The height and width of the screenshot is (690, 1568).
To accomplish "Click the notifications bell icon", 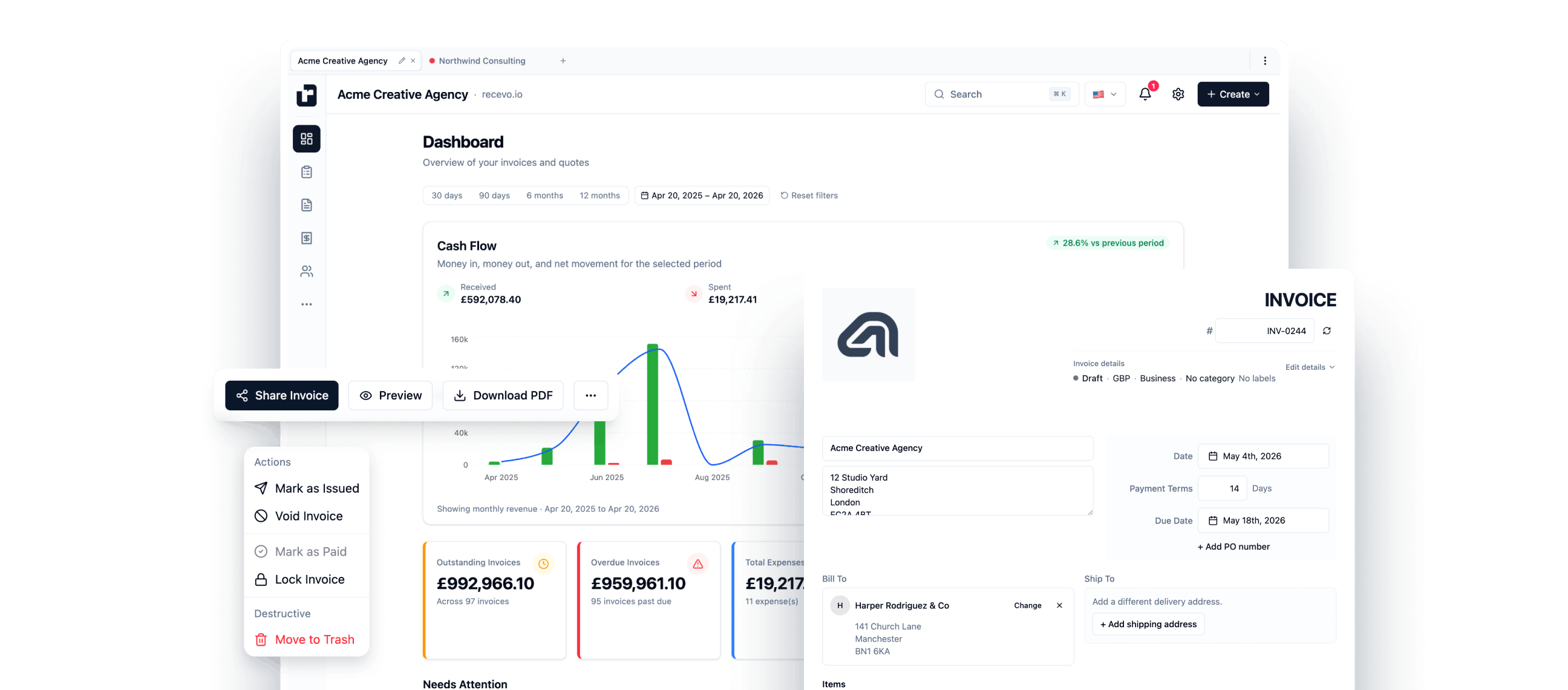I will tap(1145, 94).
